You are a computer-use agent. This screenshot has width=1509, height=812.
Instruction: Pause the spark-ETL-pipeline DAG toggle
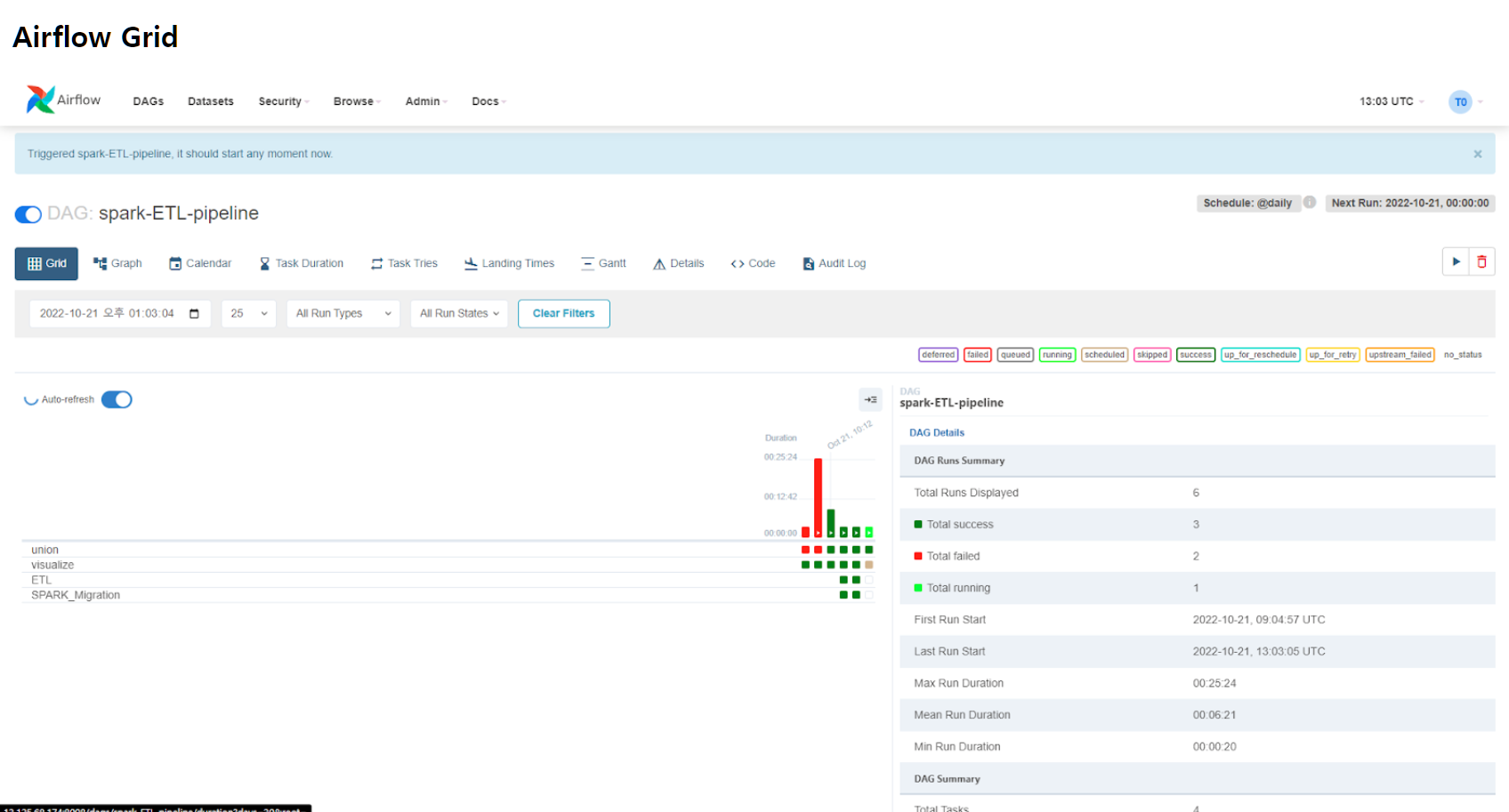[x=28, y=214]
